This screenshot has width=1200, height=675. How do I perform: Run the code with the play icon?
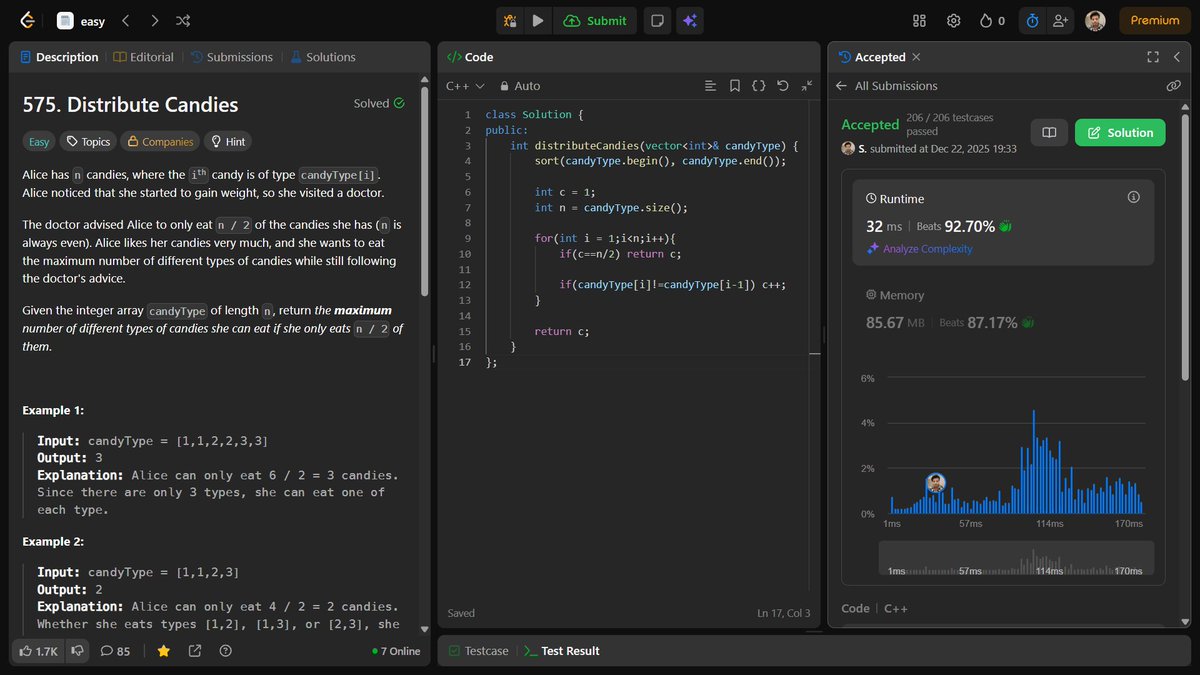coord(538,20)
